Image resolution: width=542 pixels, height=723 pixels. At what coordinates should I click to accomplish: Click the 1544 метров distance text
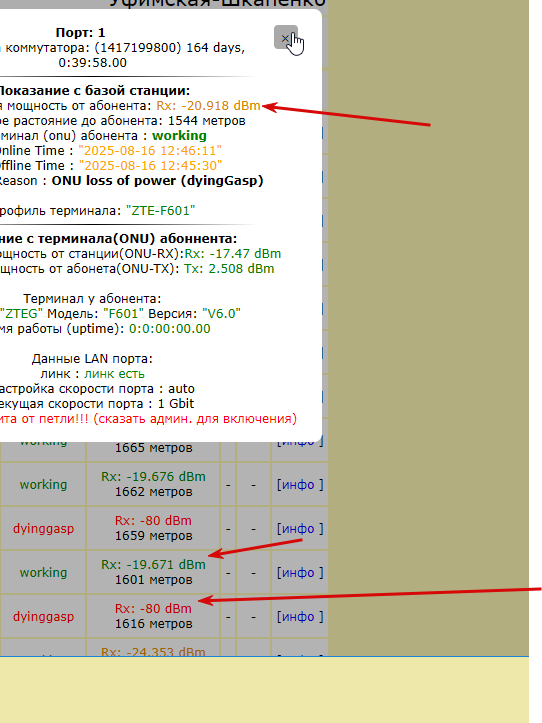click(x=207, y=121)
